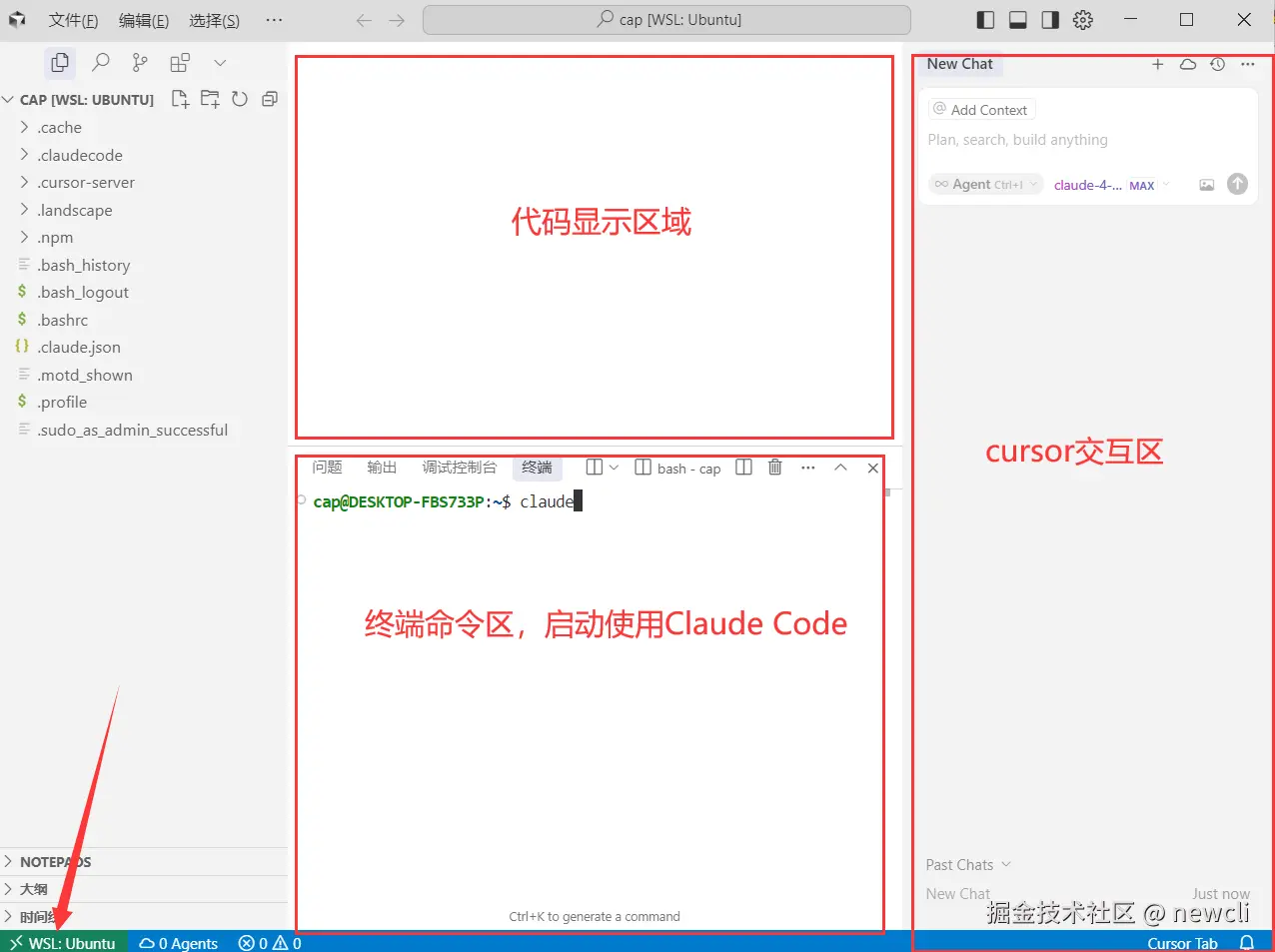Screen dimensions: 1275x952
Task: Attach an image with the picture icon
Action: pyautogui.click(x=1207, y=185)
